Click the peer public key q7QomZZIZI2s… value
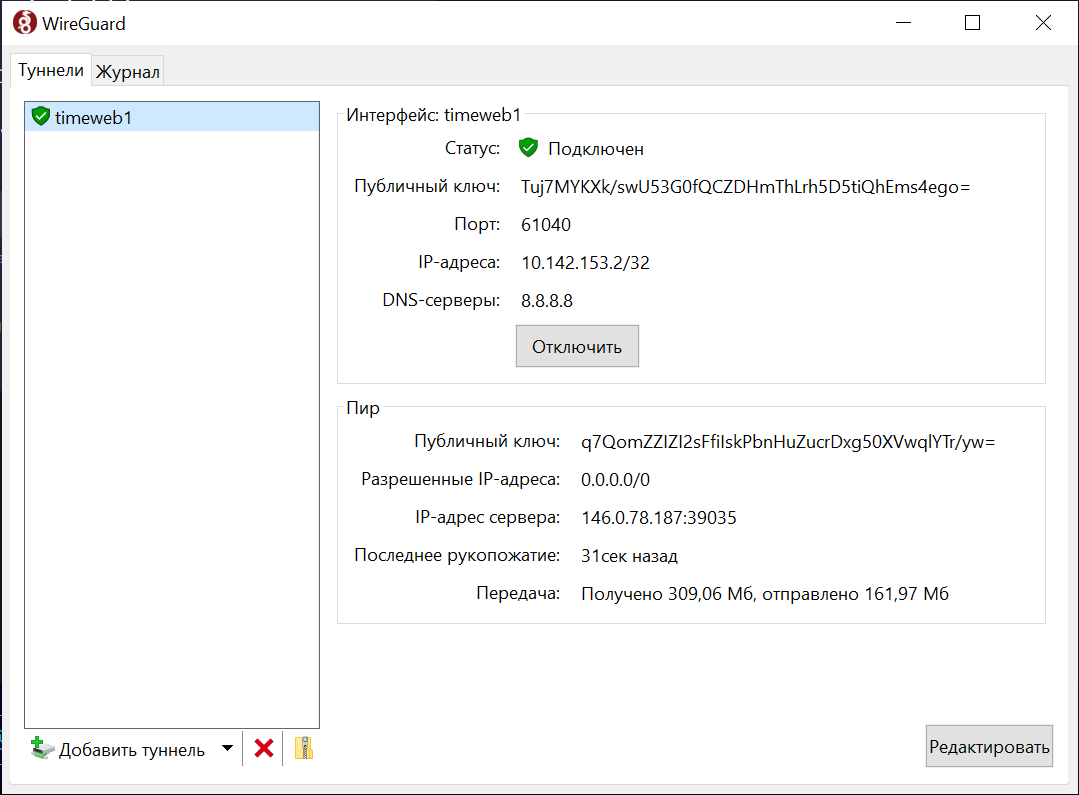 coord(788,442)
